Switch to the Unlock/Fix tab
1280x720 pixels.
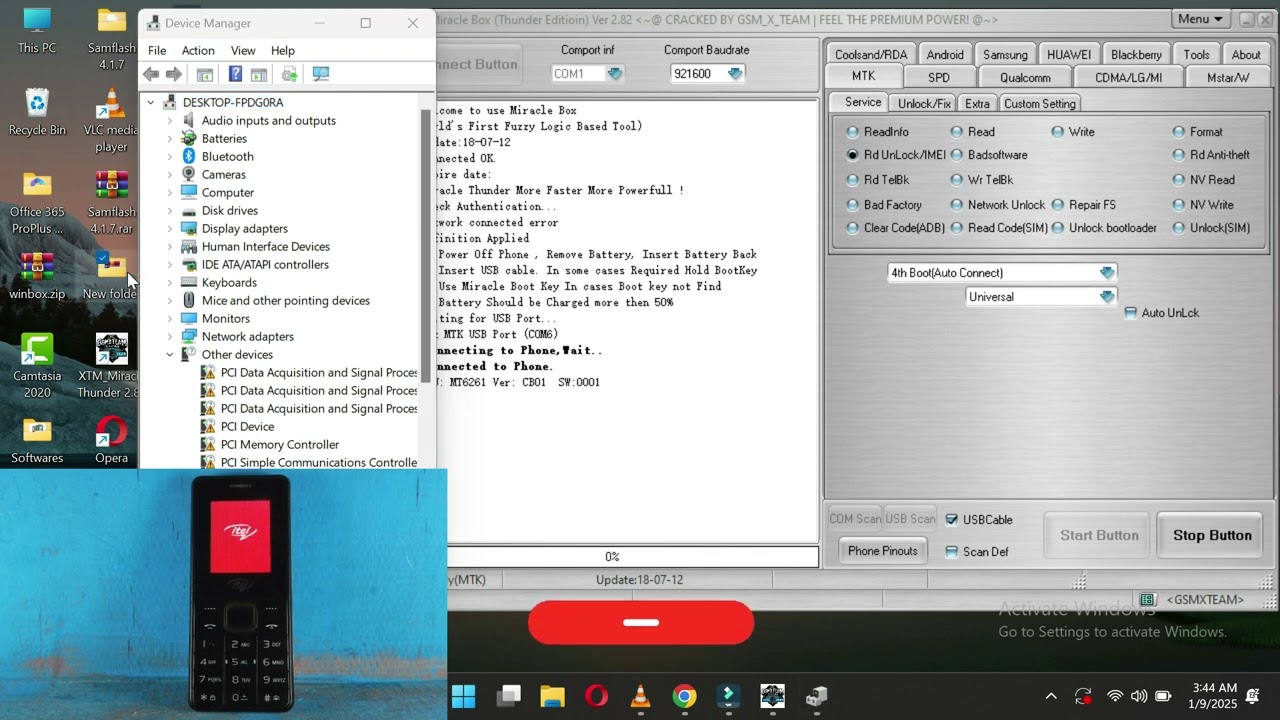[x=924, y=103]
